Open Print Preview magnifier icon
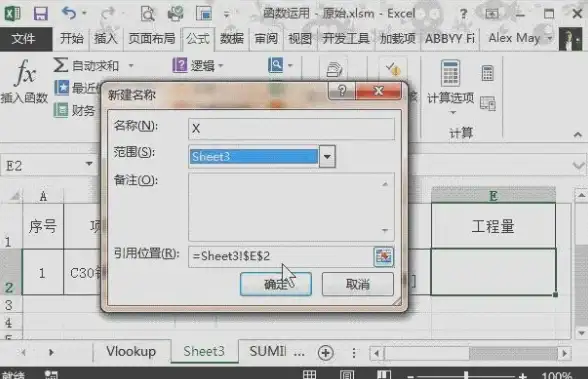The width and height of the screenshot is (588, 379). 147,14
